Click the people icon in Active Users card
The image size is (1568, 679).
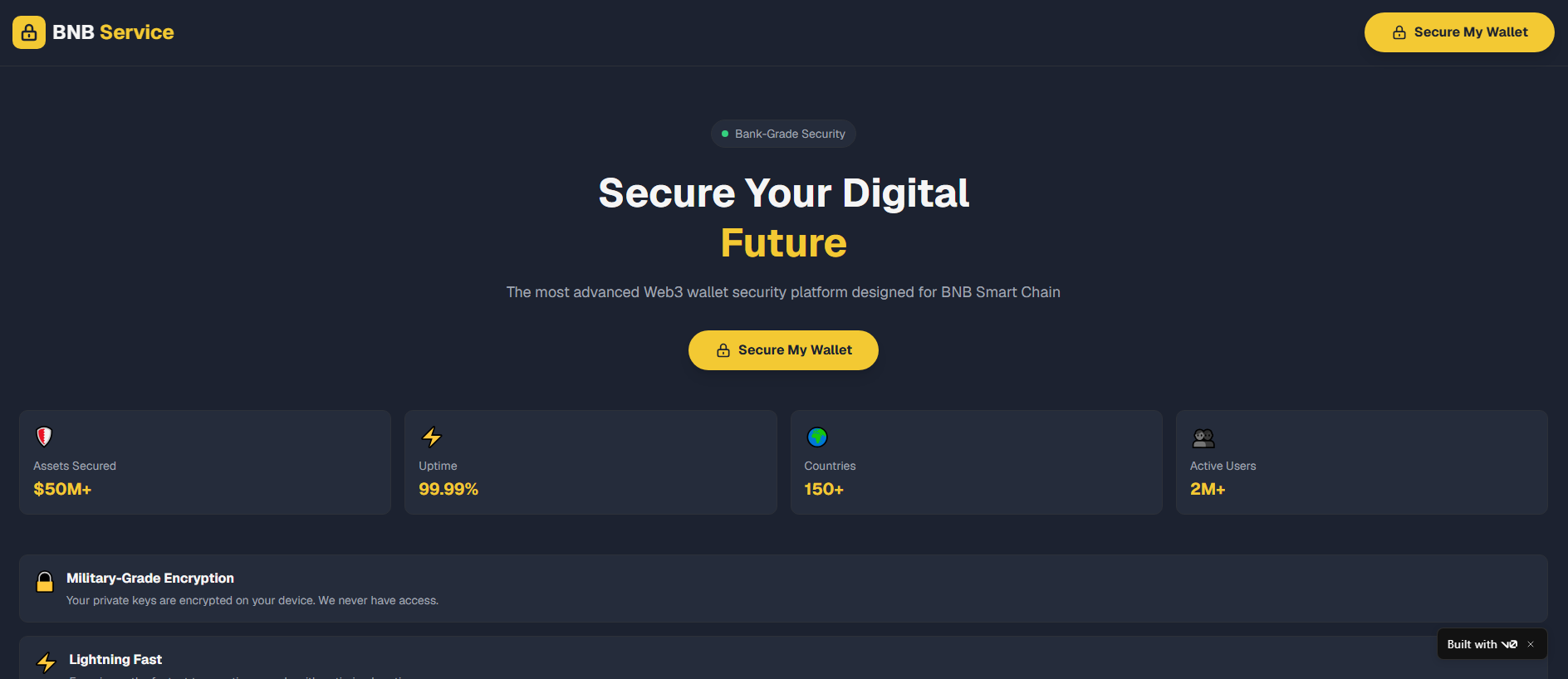1203,437
